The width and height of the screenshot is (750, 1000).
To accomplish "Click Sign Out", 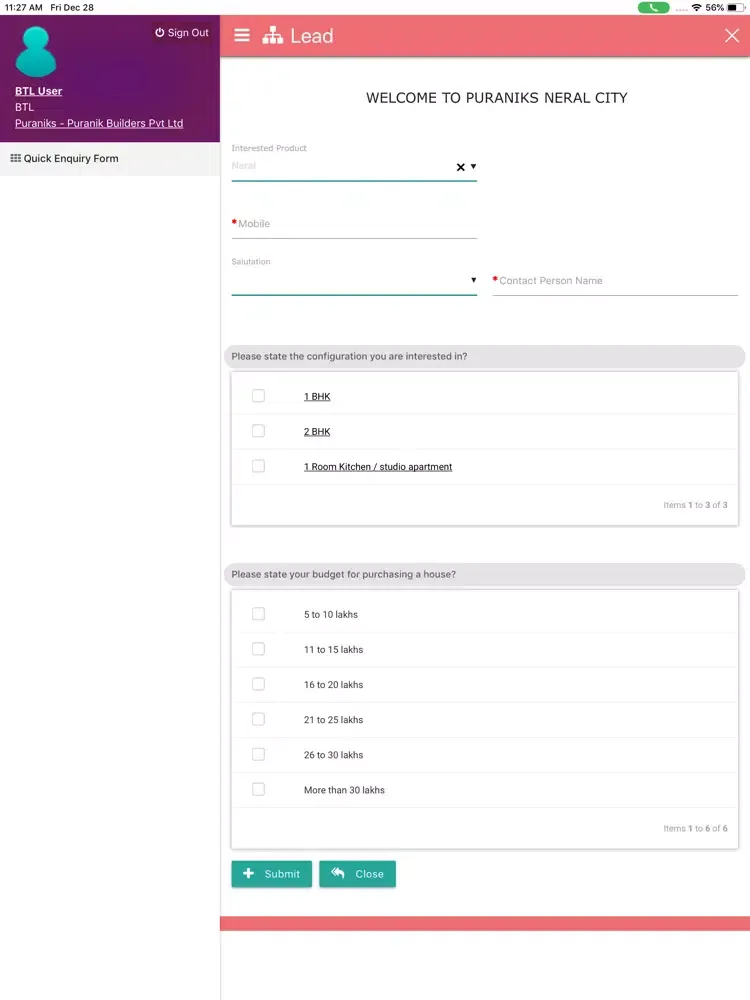I will tap(182, 33).
